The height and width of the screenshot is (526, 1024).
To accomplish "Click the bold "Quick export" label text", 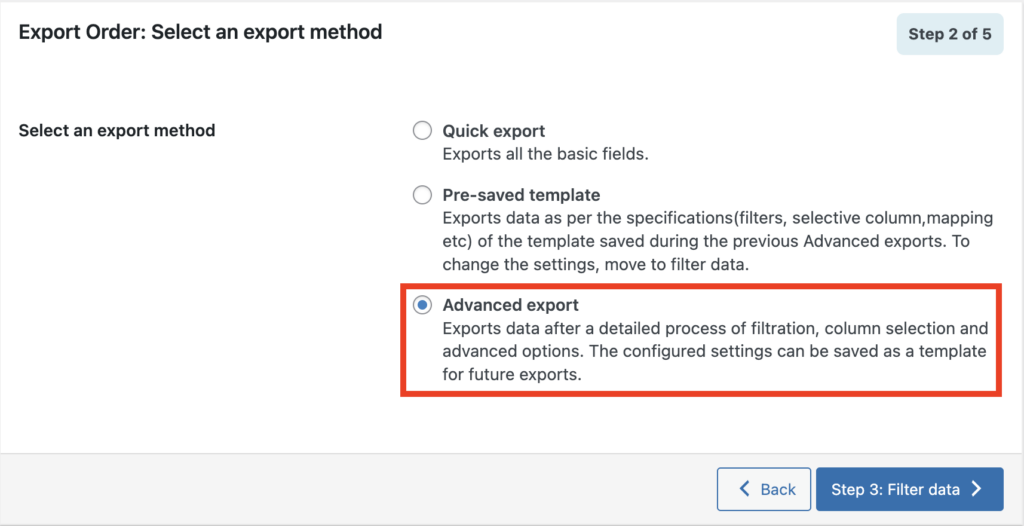I will (x=494, y=131).
